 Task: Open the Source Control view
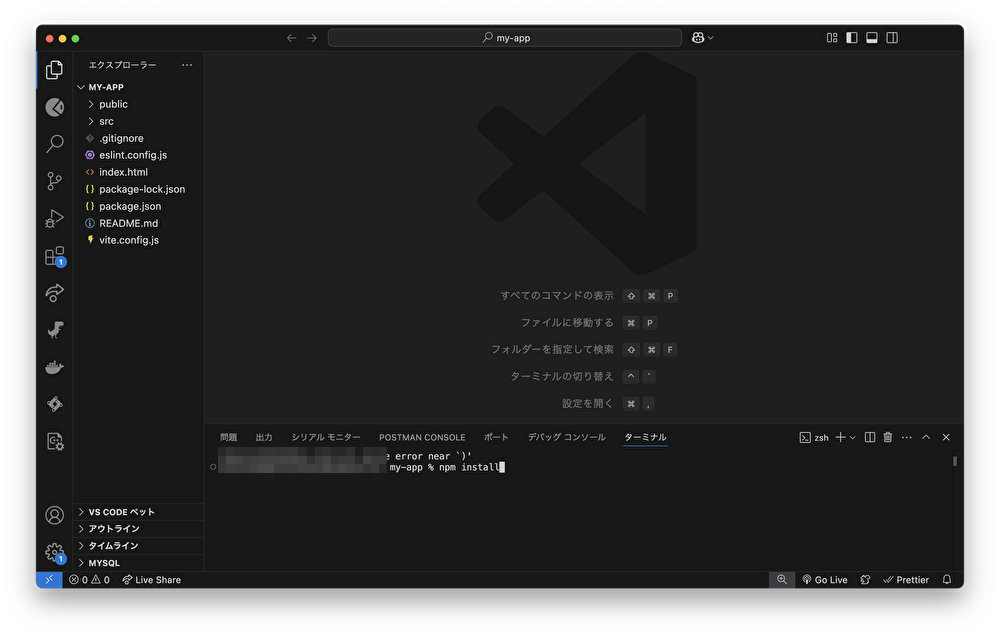pos(55,181)
